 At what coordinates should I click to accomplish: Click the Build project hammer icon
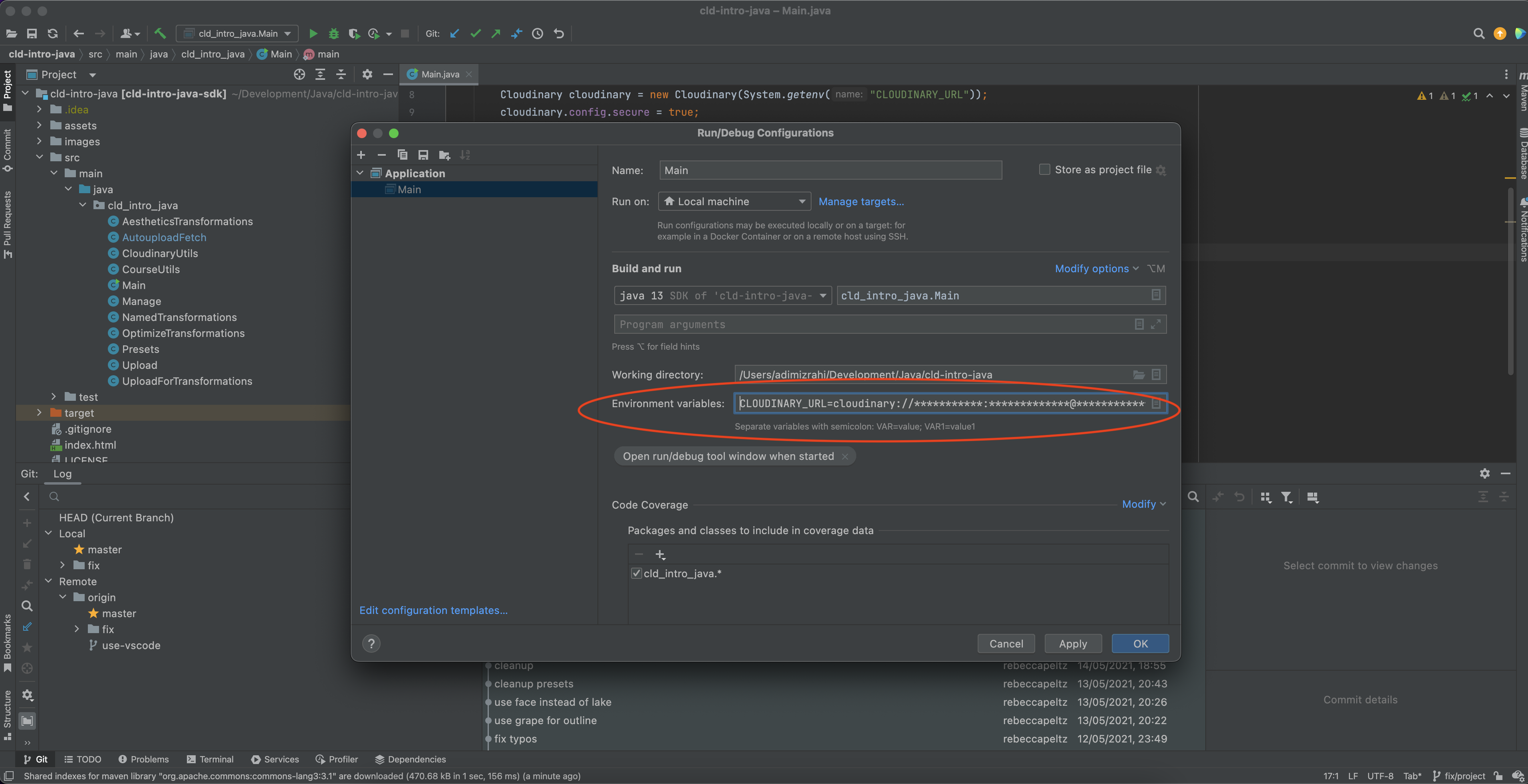[160, 34]
